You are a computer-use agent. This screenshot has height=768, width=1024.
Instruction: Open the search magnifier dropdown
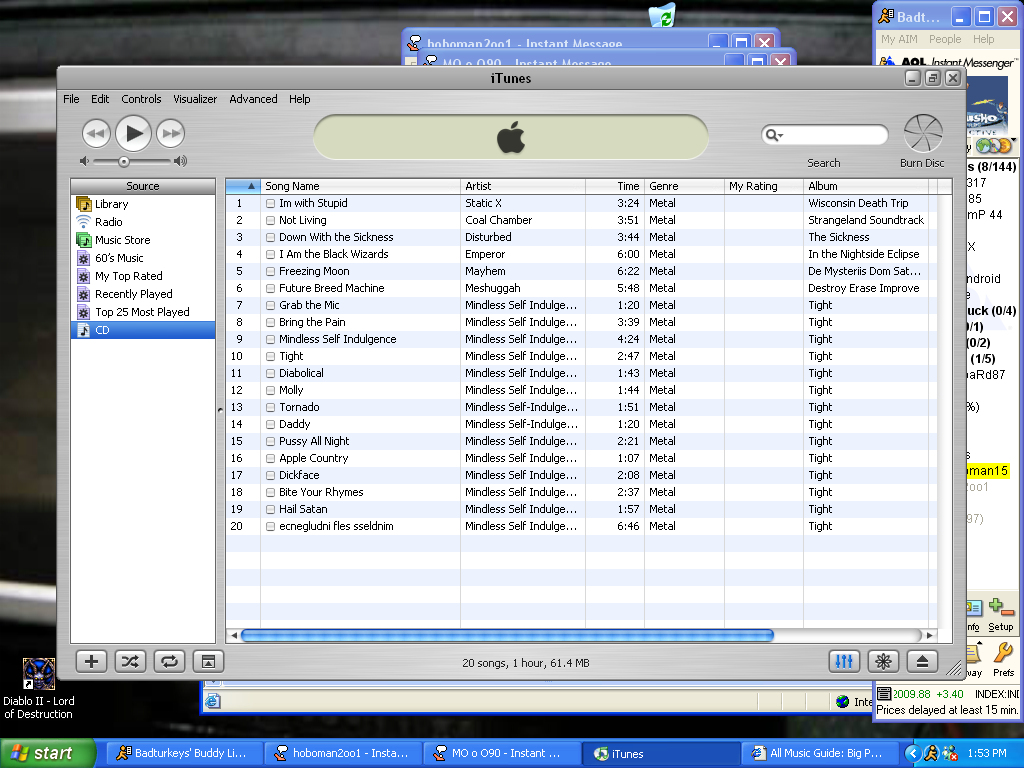(x=774, y=135)
